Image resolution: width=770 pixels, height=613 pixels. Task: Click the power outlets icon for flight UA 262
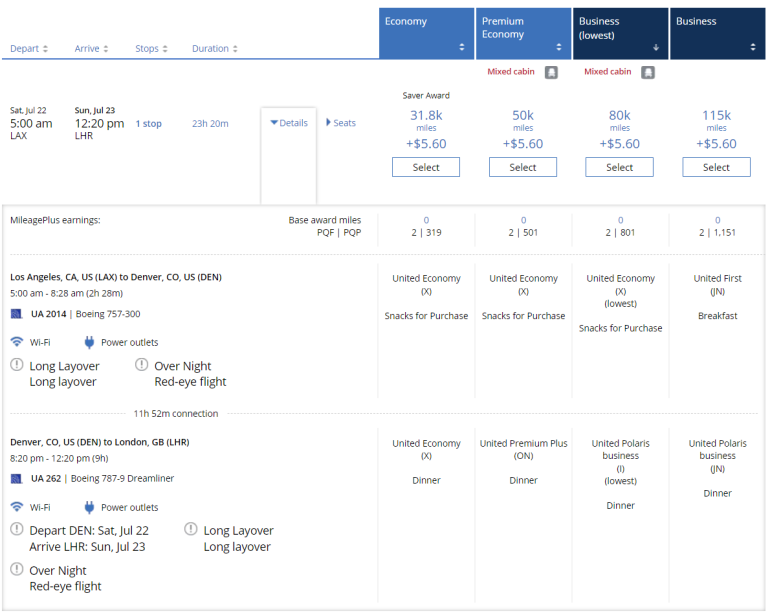[89, 507]
